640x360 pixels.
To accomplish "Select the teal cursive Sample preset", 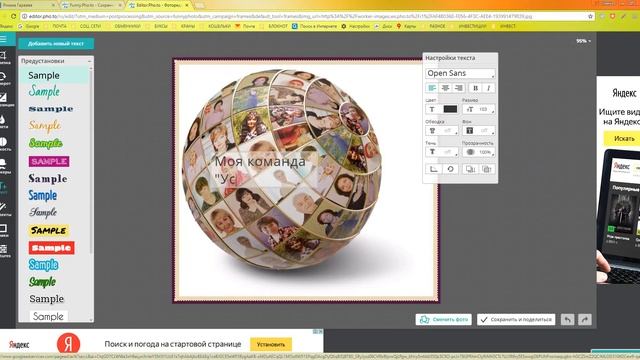I will 44,91.
